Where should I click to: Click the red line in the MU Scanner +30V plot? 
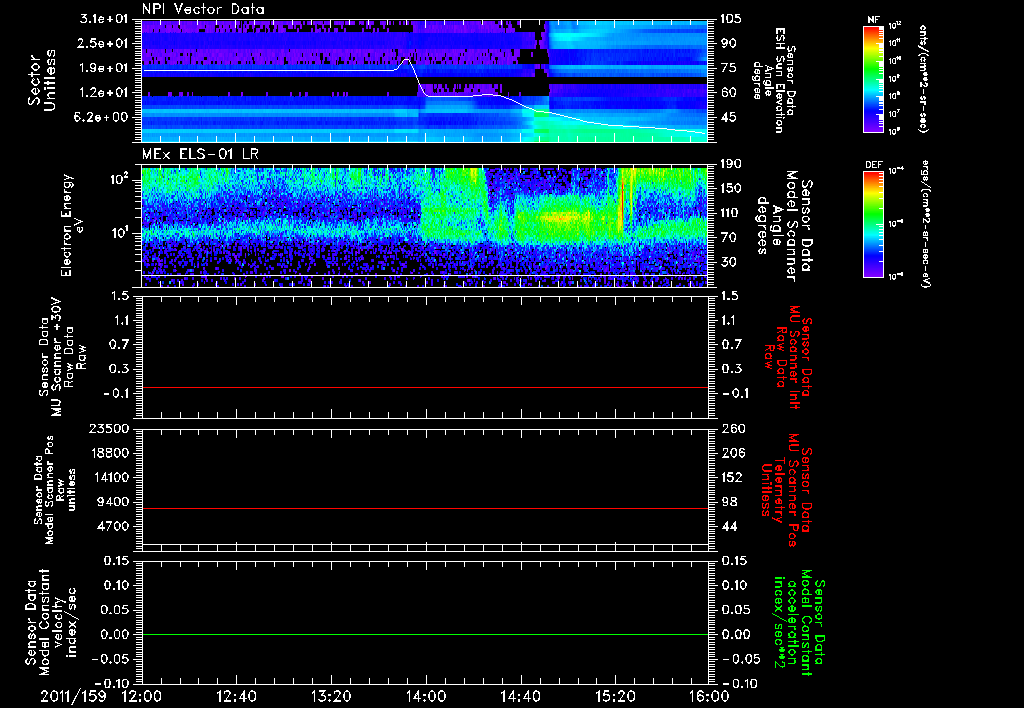click(425, 387)
